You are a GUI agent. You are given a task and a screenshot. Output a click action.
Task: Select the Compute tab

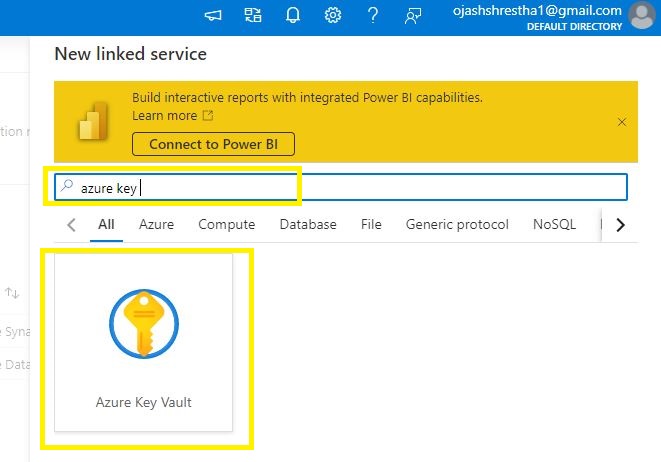(226, 225)
